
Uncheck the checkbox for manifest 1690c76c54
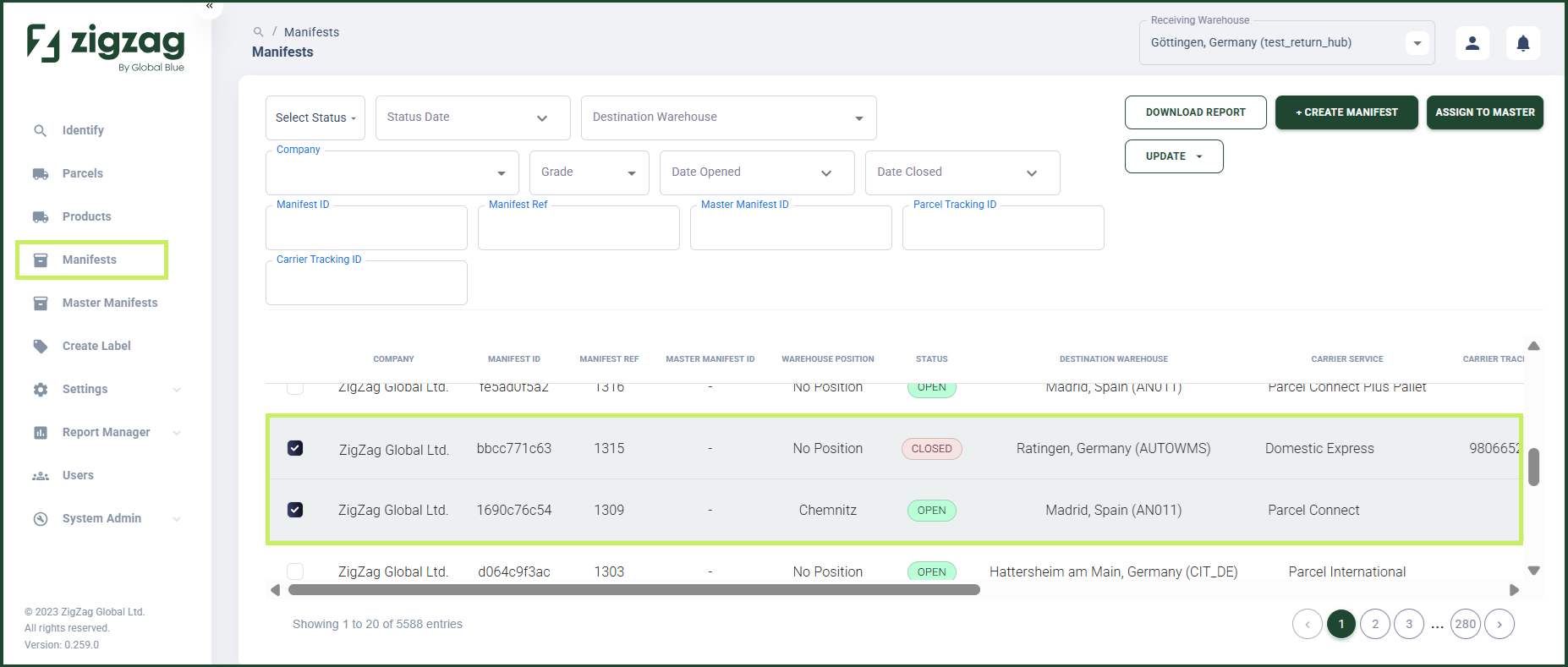(x=295, y=510)
